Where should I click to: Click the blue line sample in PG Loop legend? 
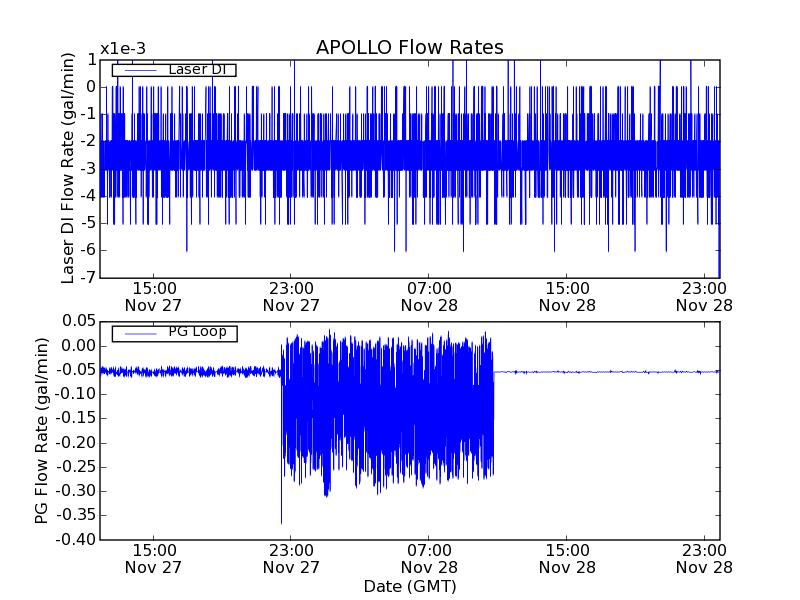click(140, 334)
